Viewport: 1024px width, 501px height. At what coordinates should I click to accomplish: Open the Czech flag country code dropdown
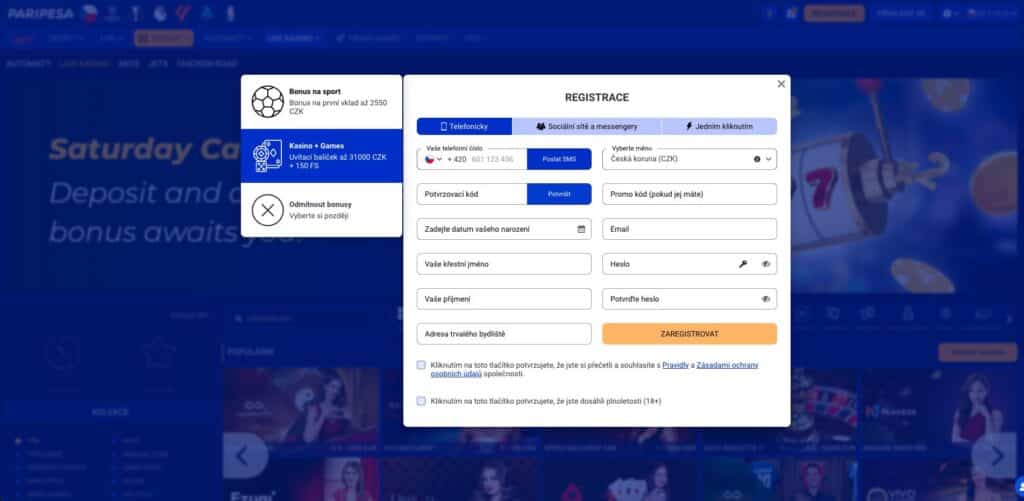[432, 159]
